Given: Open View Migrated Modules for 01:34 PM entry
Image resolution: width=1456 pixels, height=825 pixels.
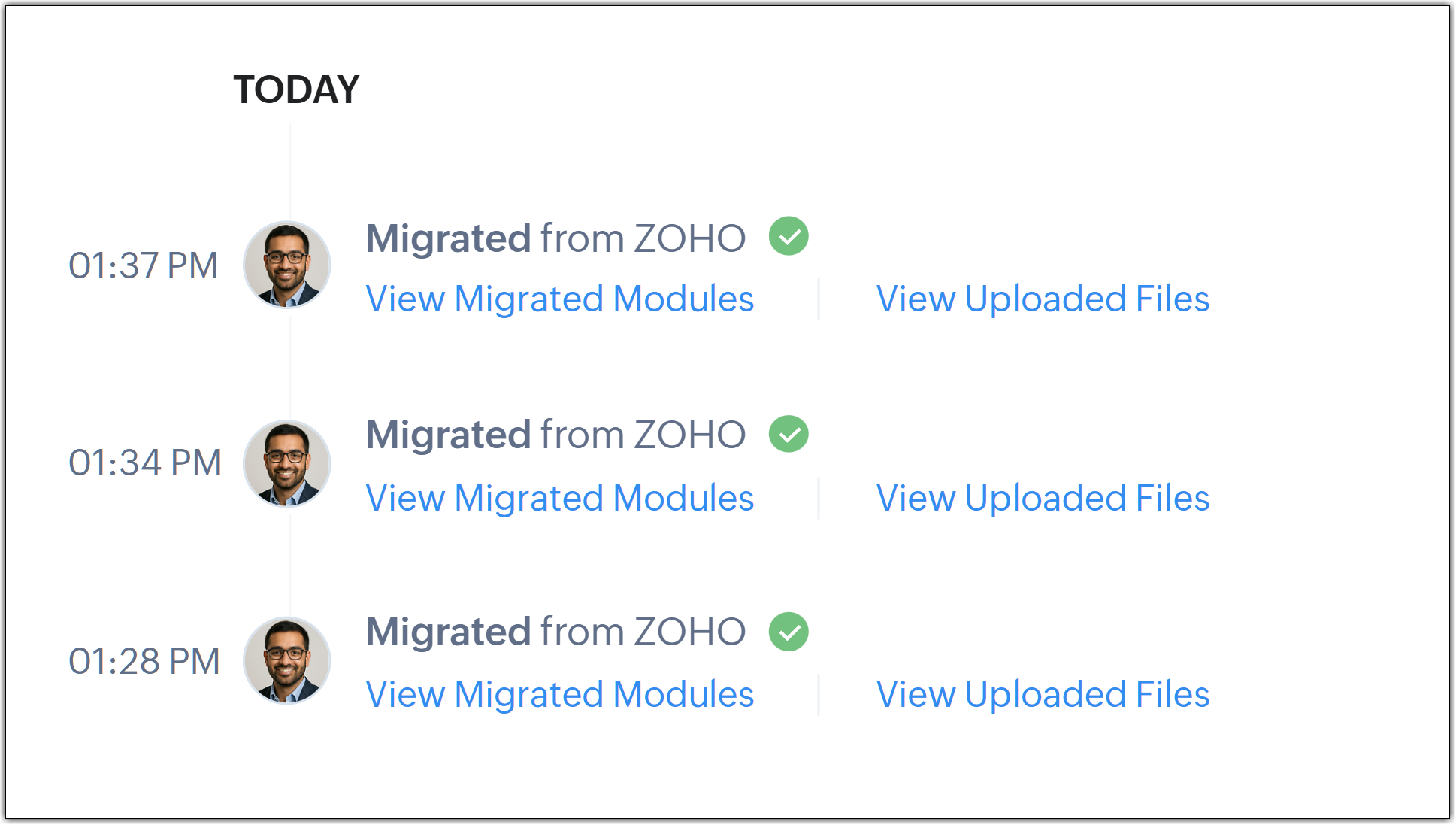Looking at the screenshot, I should pos(559,498).
